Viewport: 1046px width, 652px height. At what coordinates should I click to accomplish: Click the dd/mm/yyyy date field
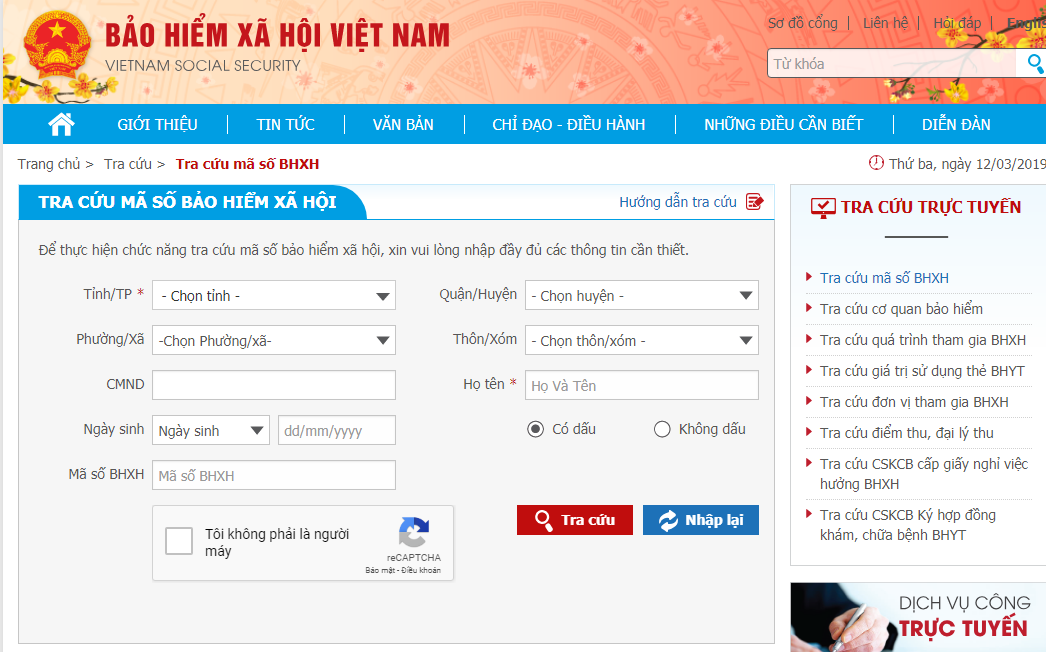pyautogui.click(x=337, y=430)
